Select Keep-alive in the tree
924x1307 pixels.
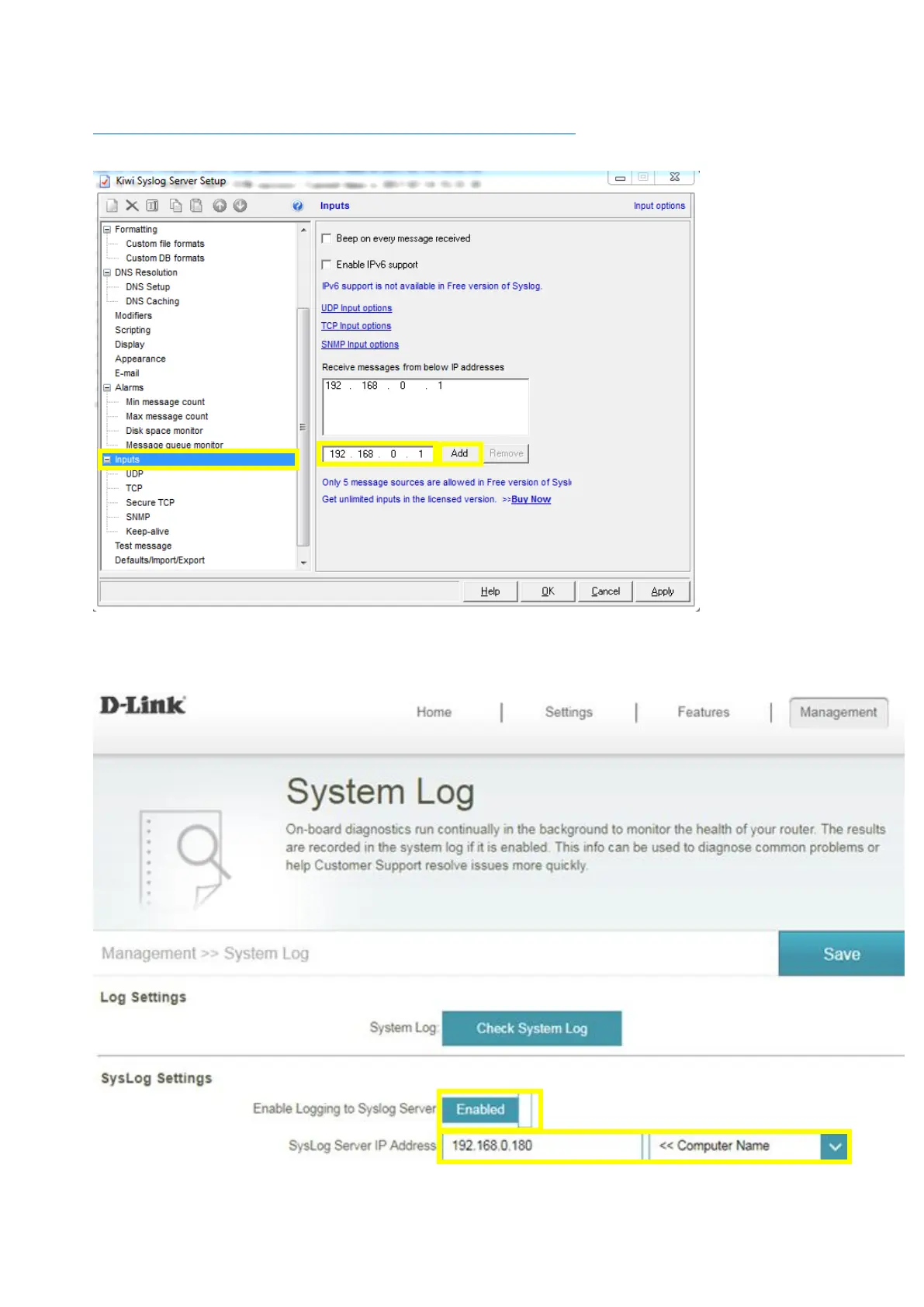coord(147,532)
